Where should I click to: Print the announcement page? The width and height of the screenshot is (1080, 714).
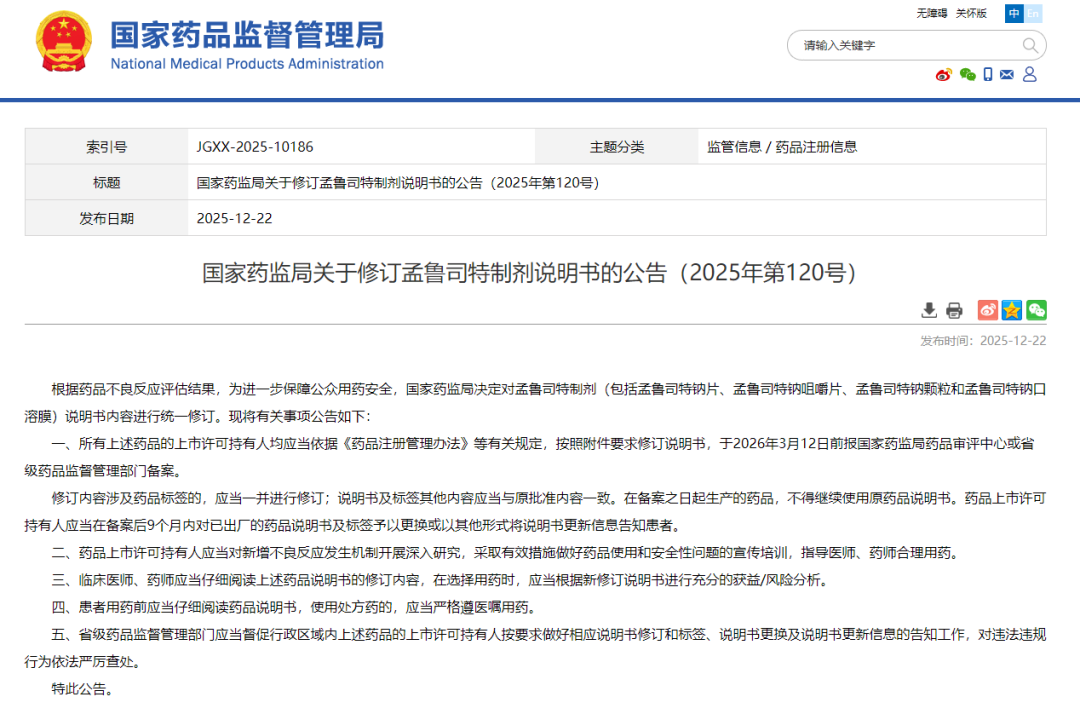[x=954, y=310]
